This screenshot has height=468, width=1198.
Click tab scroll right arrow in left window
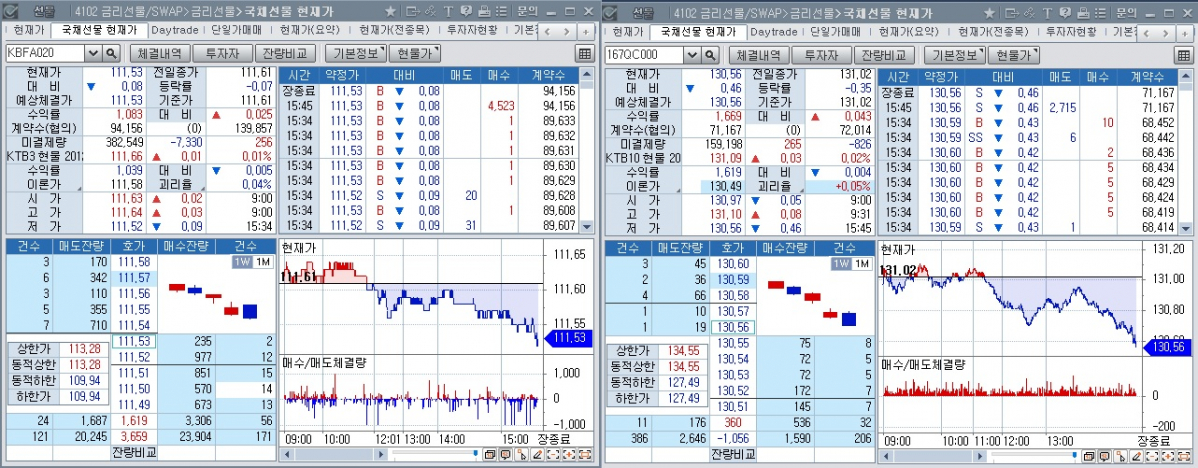pyautogui.click(x=568, y=31)
